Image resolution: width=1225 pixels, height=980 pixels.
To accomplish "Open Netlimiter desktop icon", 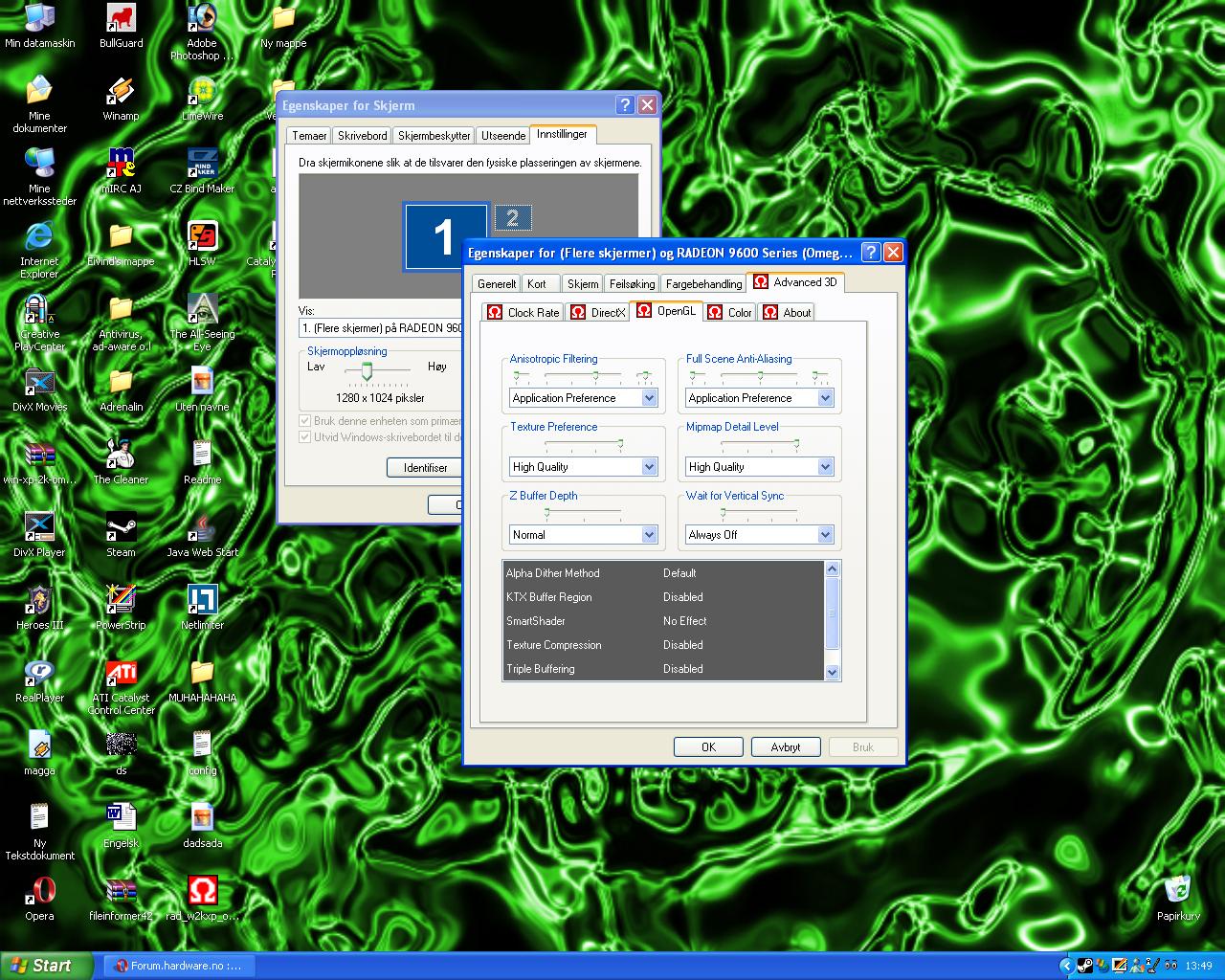I will tap(202, 608).
